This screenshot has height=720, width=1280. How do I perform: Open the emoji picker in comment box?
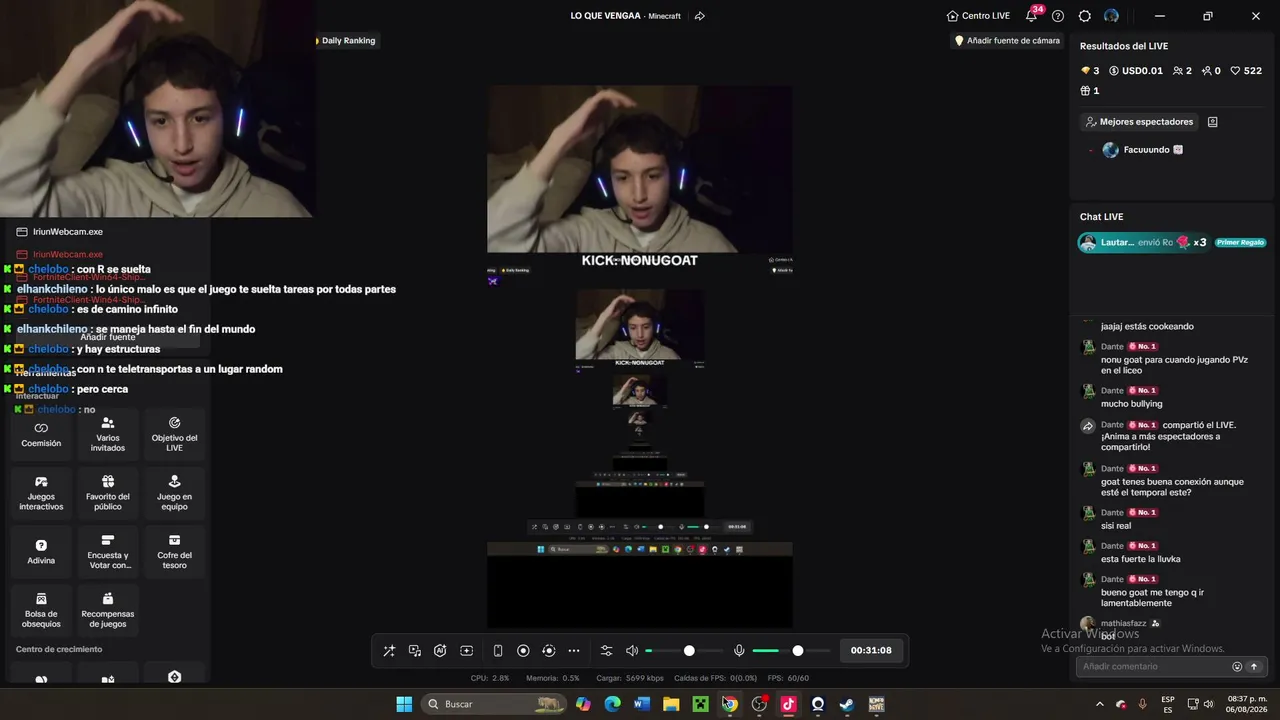[x=1237, y=667]
